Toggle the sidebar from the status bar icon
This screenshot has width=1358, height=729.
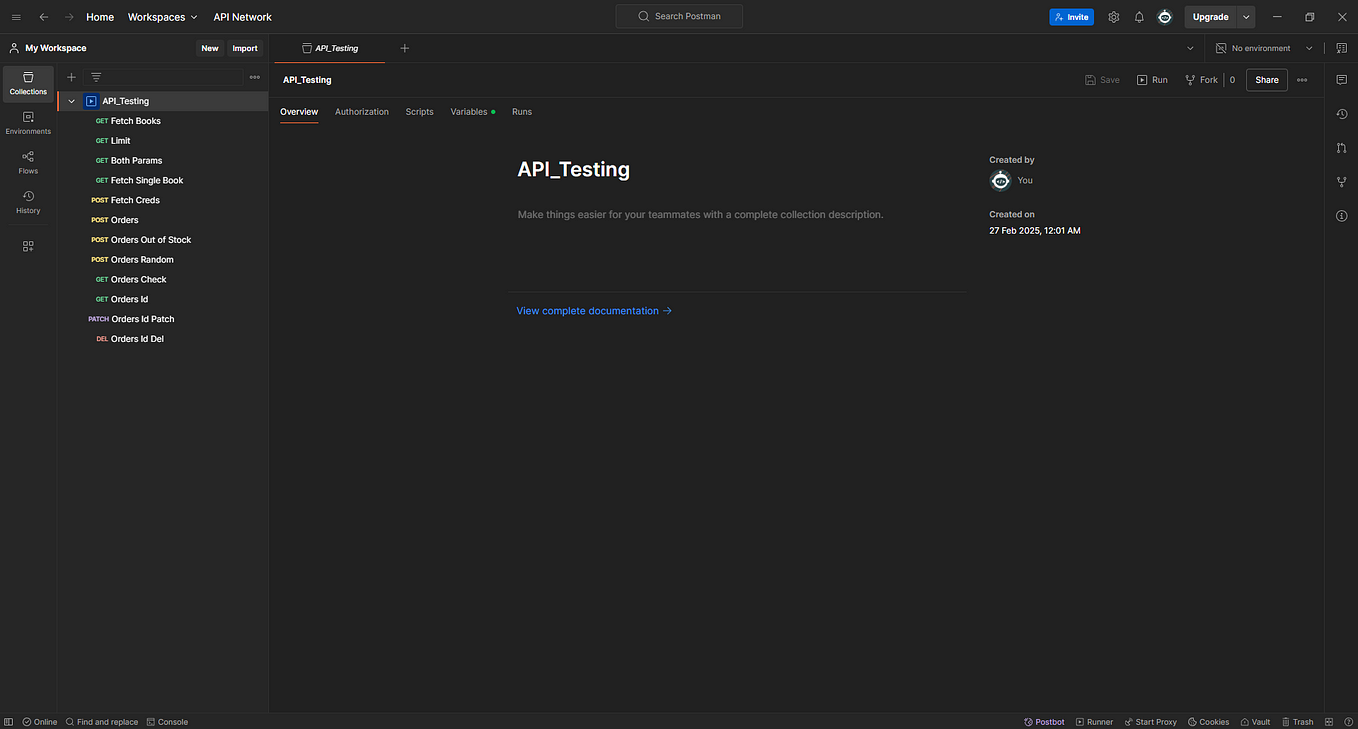pos(10,722)
